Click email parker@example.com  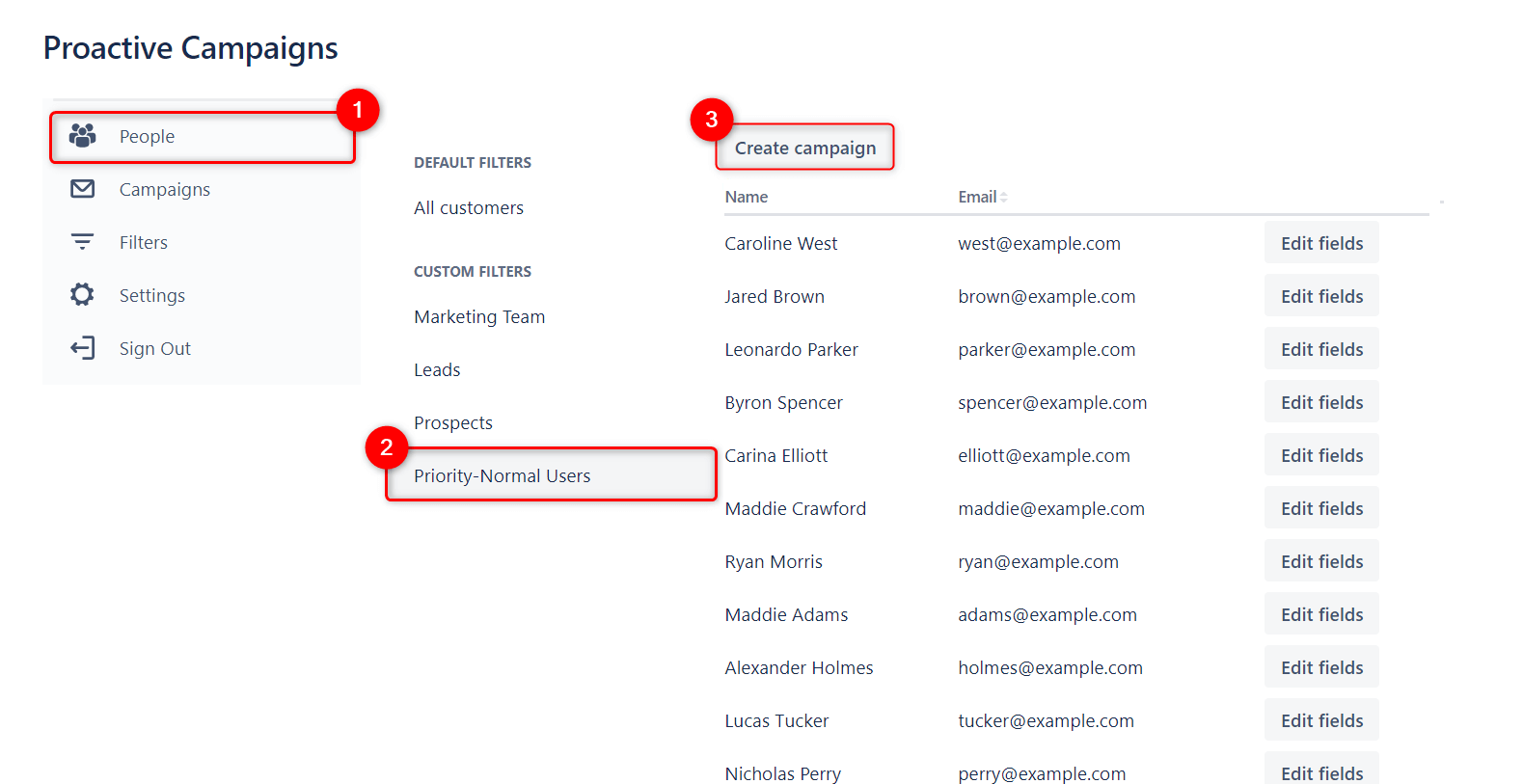click(x=1047, y=350)
